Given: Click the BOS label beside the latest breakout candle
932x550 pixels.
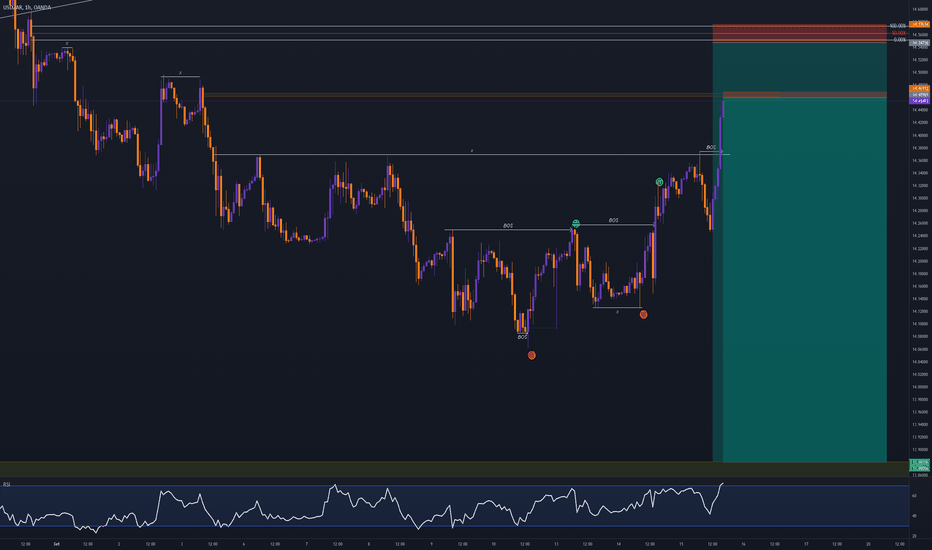Looking at the screenshot, I should [711, 147].
